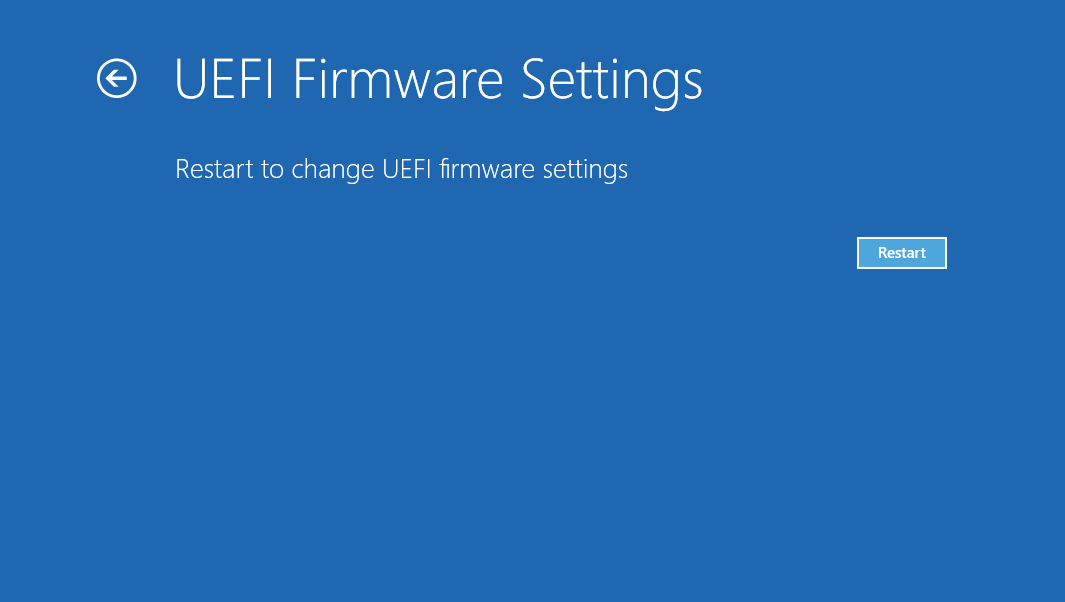Click the UEFI Firmware Settings heading

(438, 80)
